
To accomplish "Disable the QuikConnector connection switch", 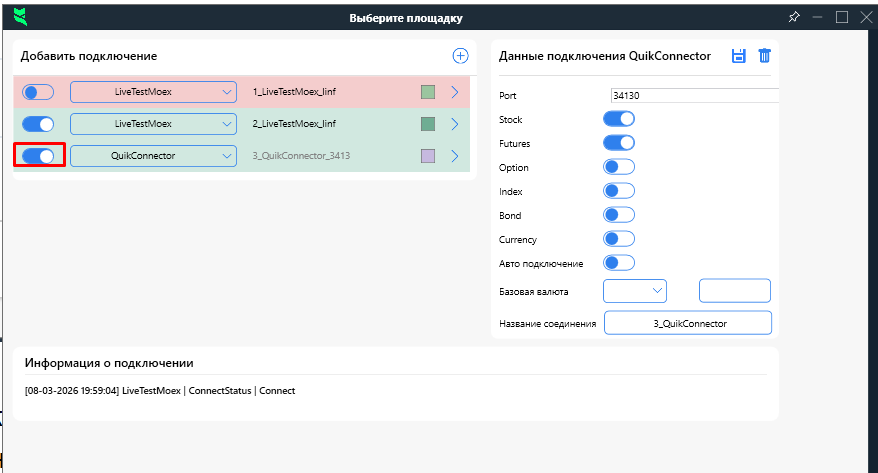I will 38,156.
